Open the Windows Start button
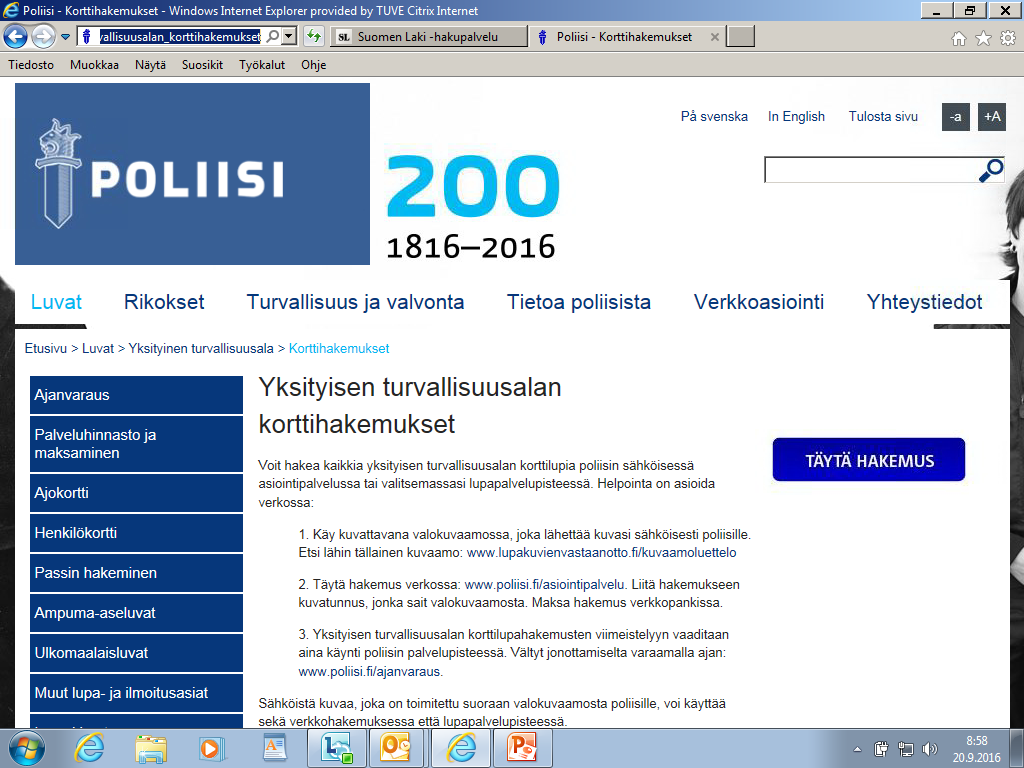Viewport: 1024px width, 768px height. 27,748
